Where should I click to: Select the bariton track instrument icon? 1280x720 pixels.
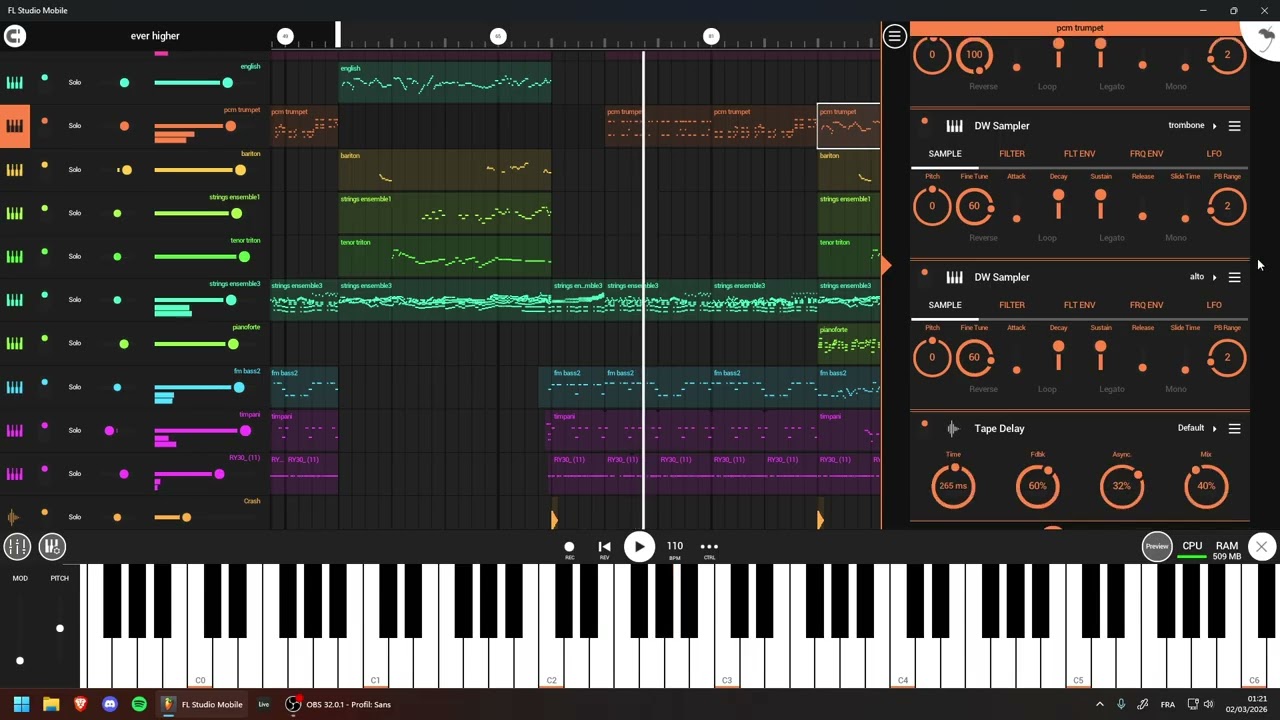tap(15, 169)
